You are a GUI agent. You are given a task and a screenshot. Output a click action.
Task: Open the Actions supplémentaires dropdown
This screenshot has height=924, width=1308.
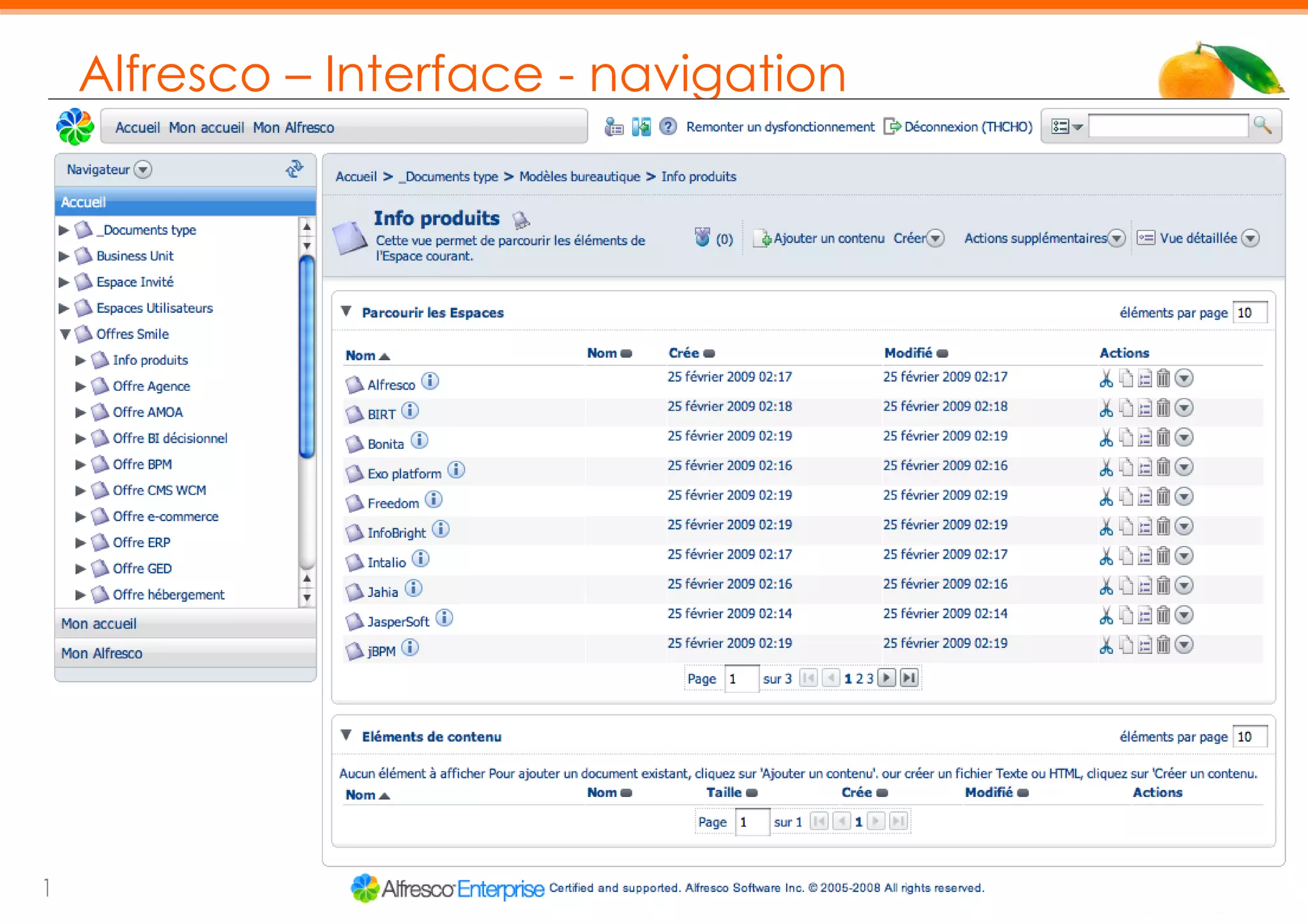(1116, 238)
